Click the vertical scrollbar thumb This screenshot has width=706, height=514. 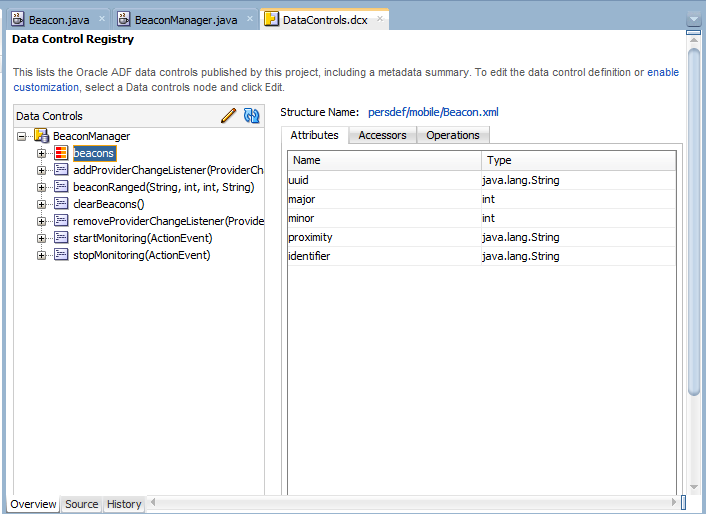coord(694,221)
